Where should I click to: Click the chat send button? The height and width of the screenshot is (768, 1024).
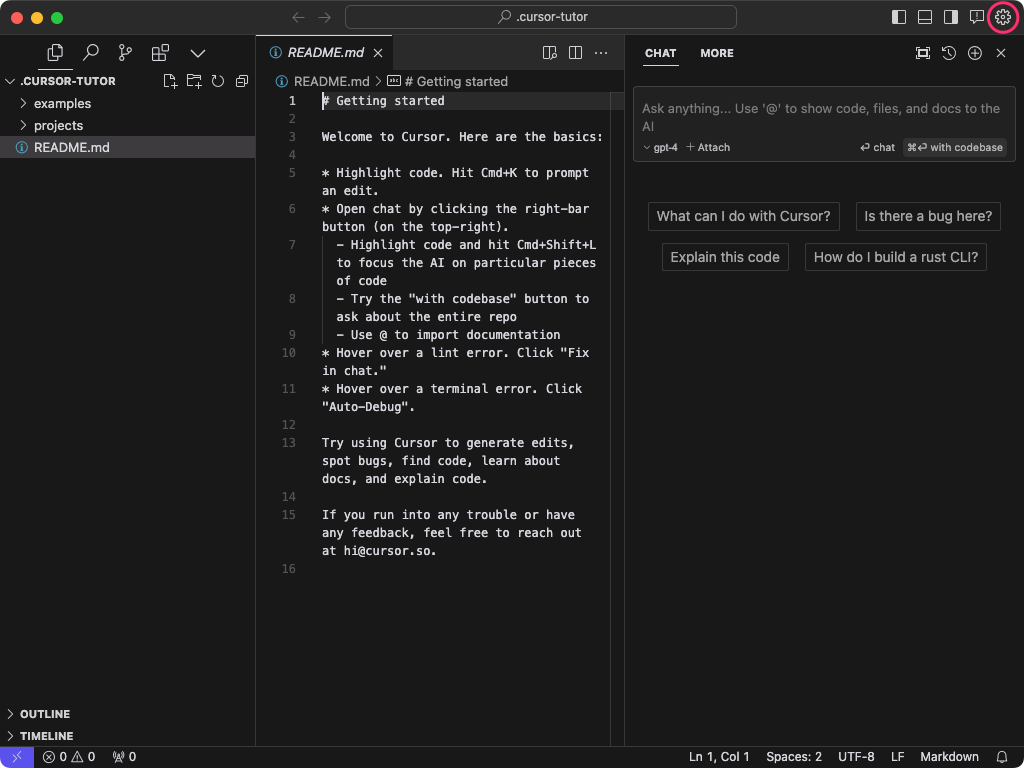pyautogui.click(x=877, y=148)
